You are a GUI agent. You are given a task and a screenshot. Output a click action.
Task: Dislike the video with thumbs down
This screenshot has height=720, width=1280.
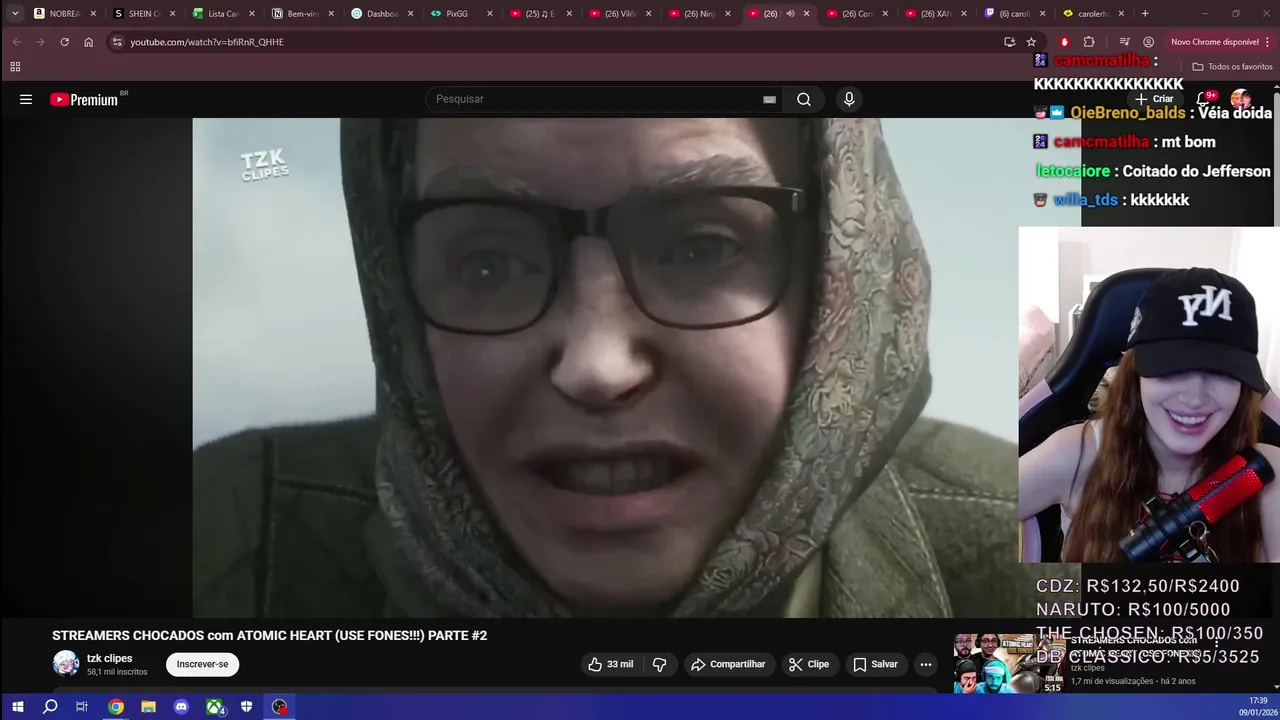pyautogui.click(x=659, y=664)
